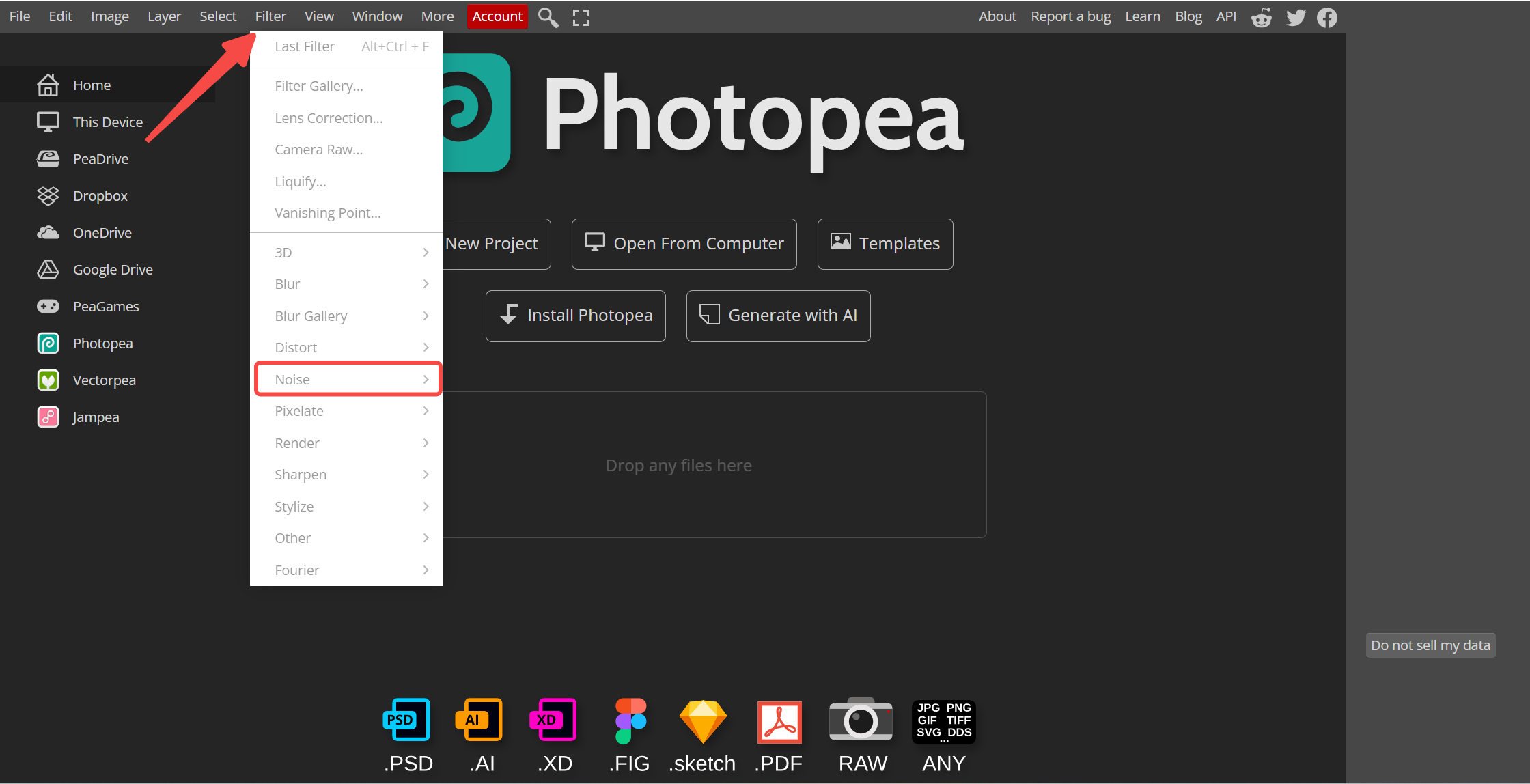Click the search magnifier icon
1530x784 pixels.
(548, 17)
